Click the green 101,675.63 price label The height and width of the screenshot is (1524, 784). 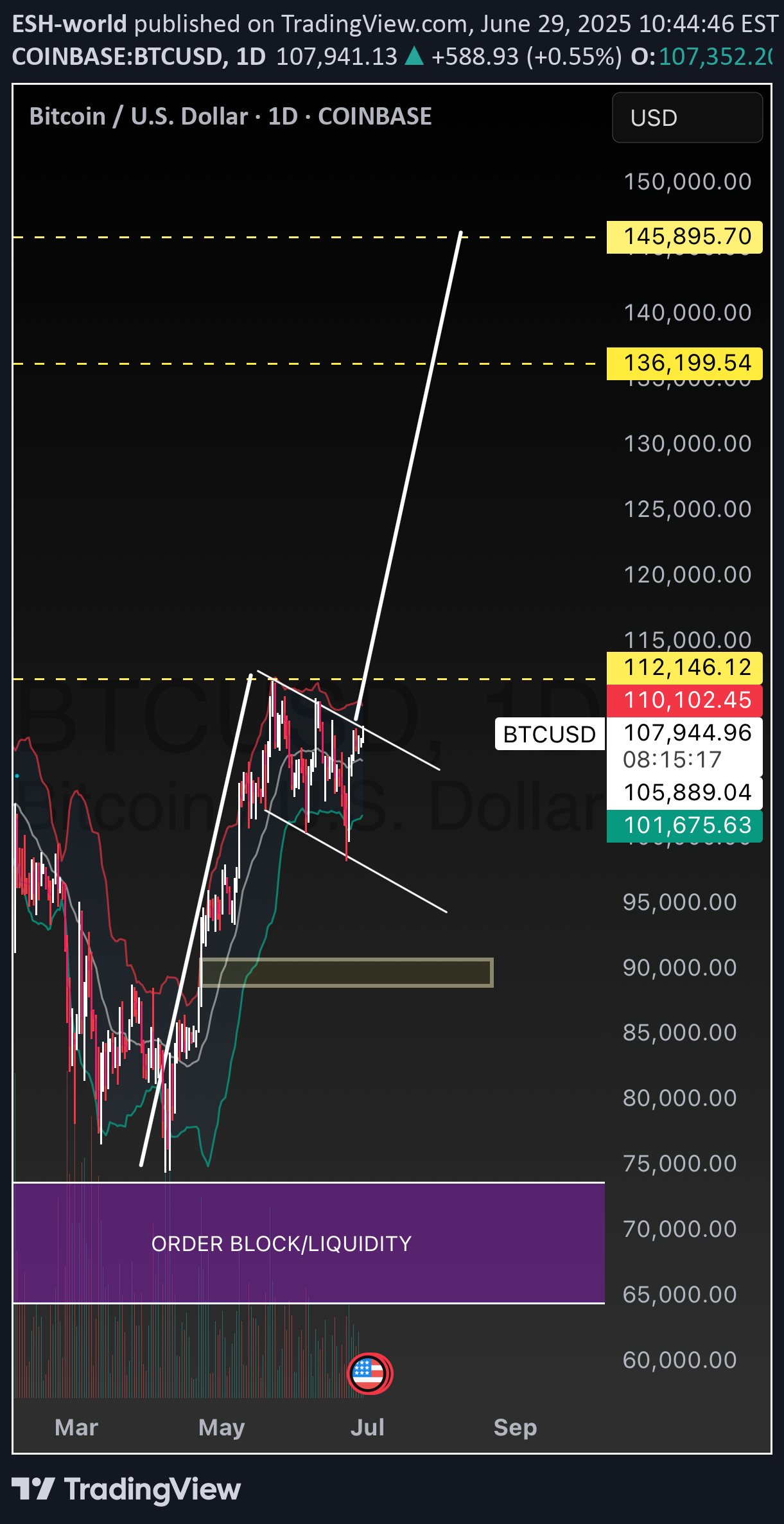[684, 825]
